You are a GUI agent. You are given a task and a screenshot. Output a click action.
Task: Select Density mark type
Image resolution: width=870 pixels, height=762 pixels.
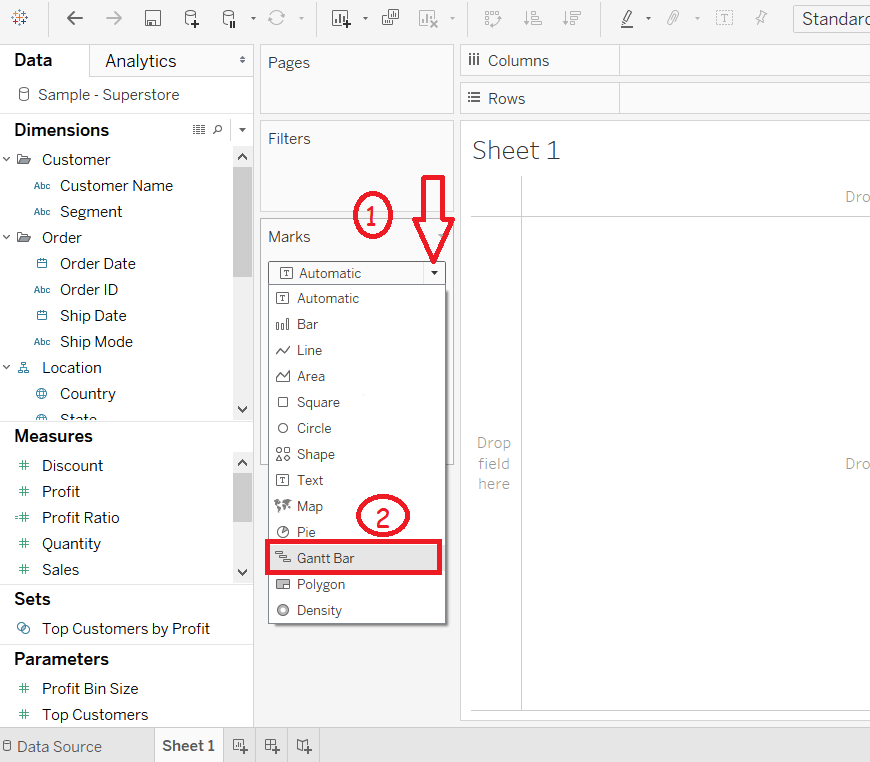click(x=356, y=610)
